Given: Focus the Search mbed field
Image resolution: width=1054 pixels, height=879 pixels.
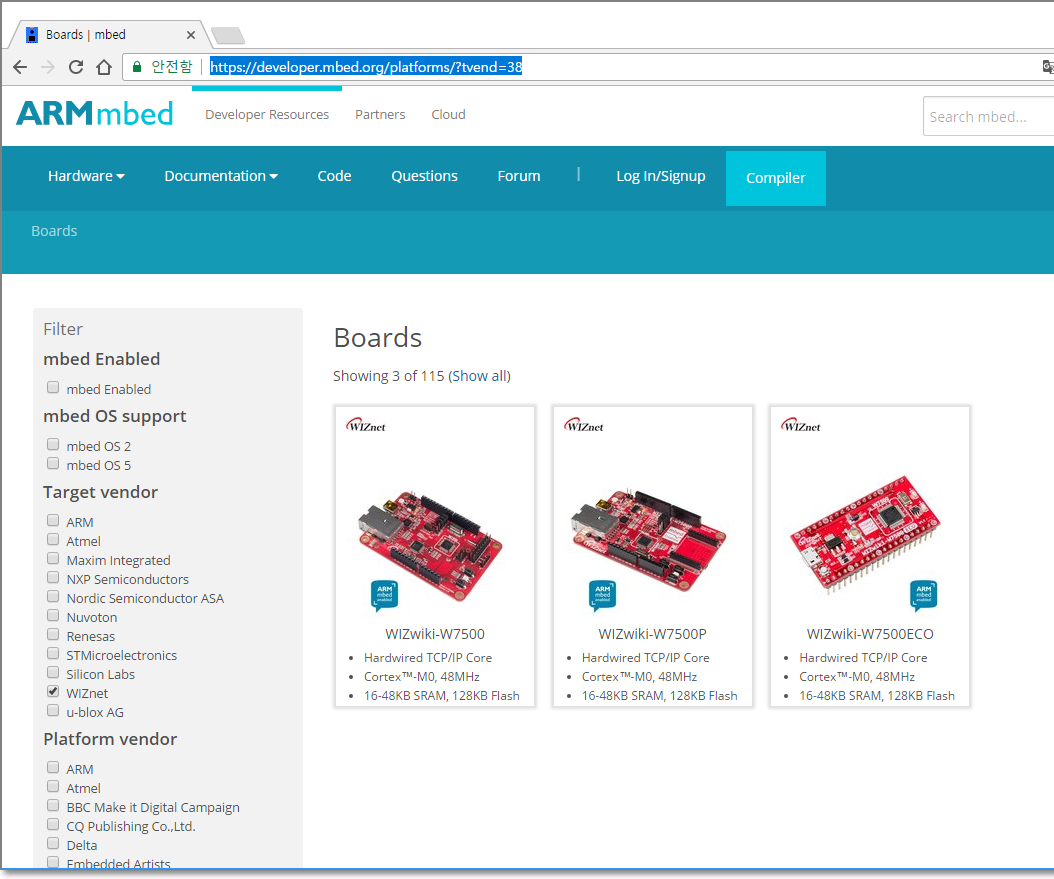Looking at the screenshot, I should pyautogui.click(x=988, y=117).
